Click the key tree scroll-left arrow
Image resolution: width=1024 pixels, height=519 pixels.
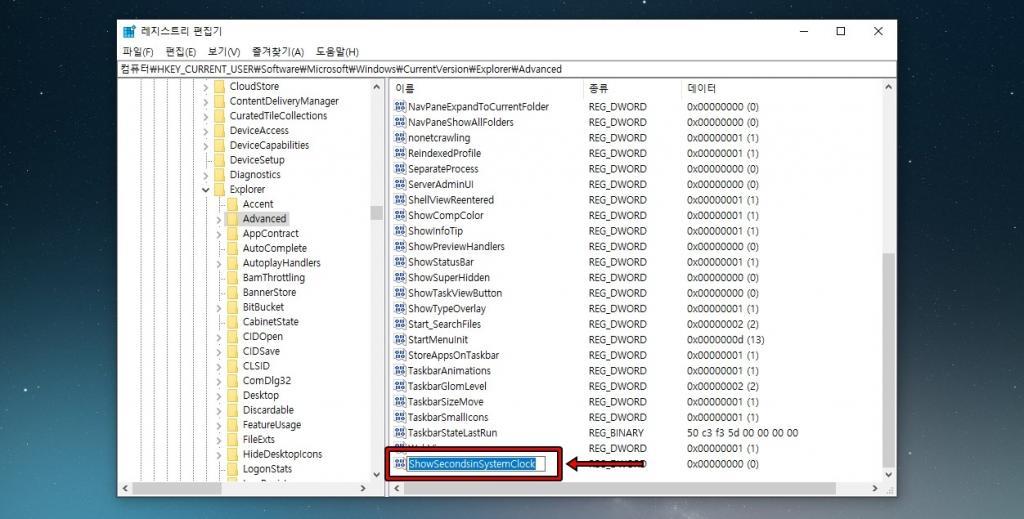pos(125,488)
